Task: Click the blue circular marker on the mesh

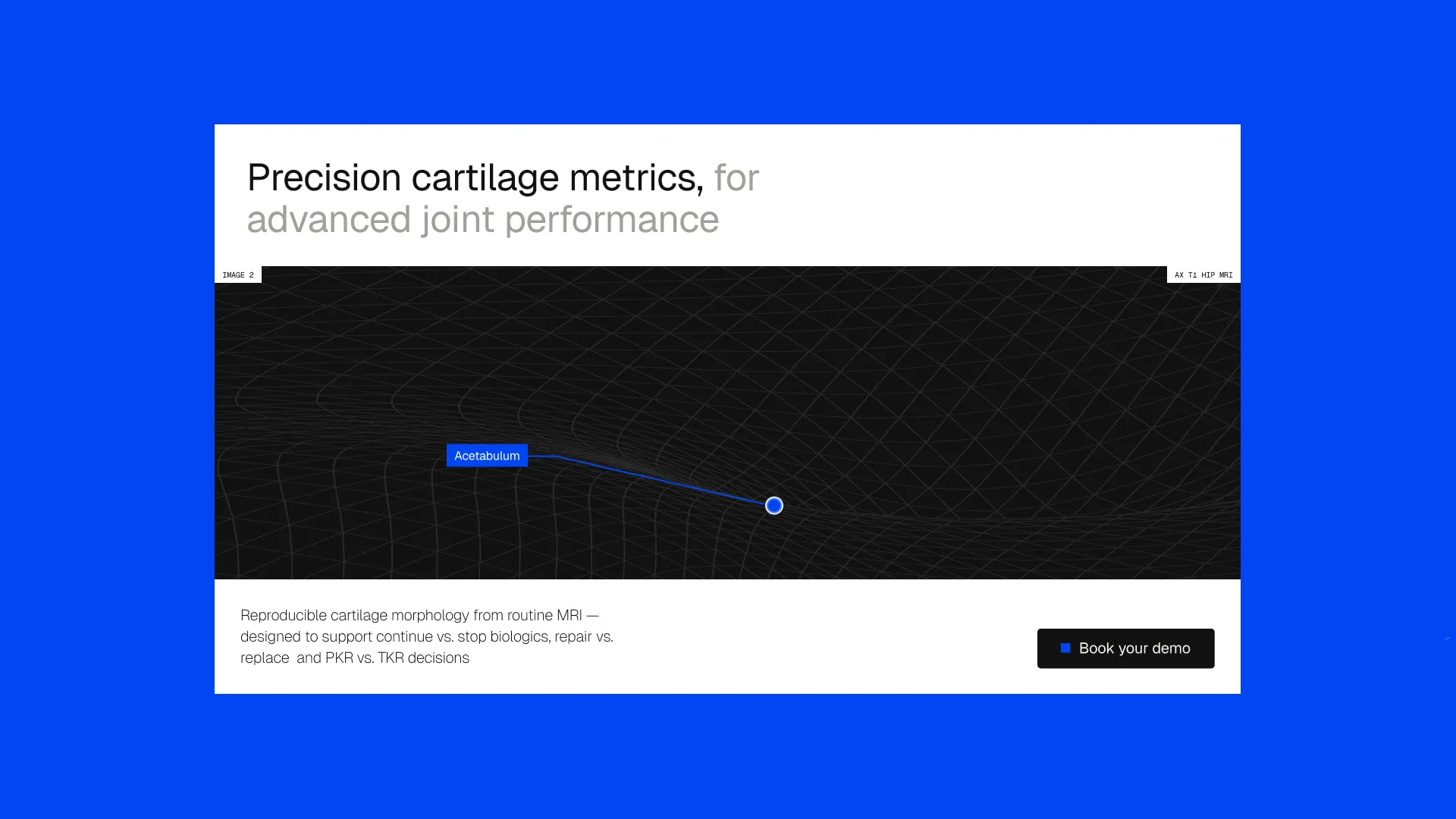Action: [773, 506]
